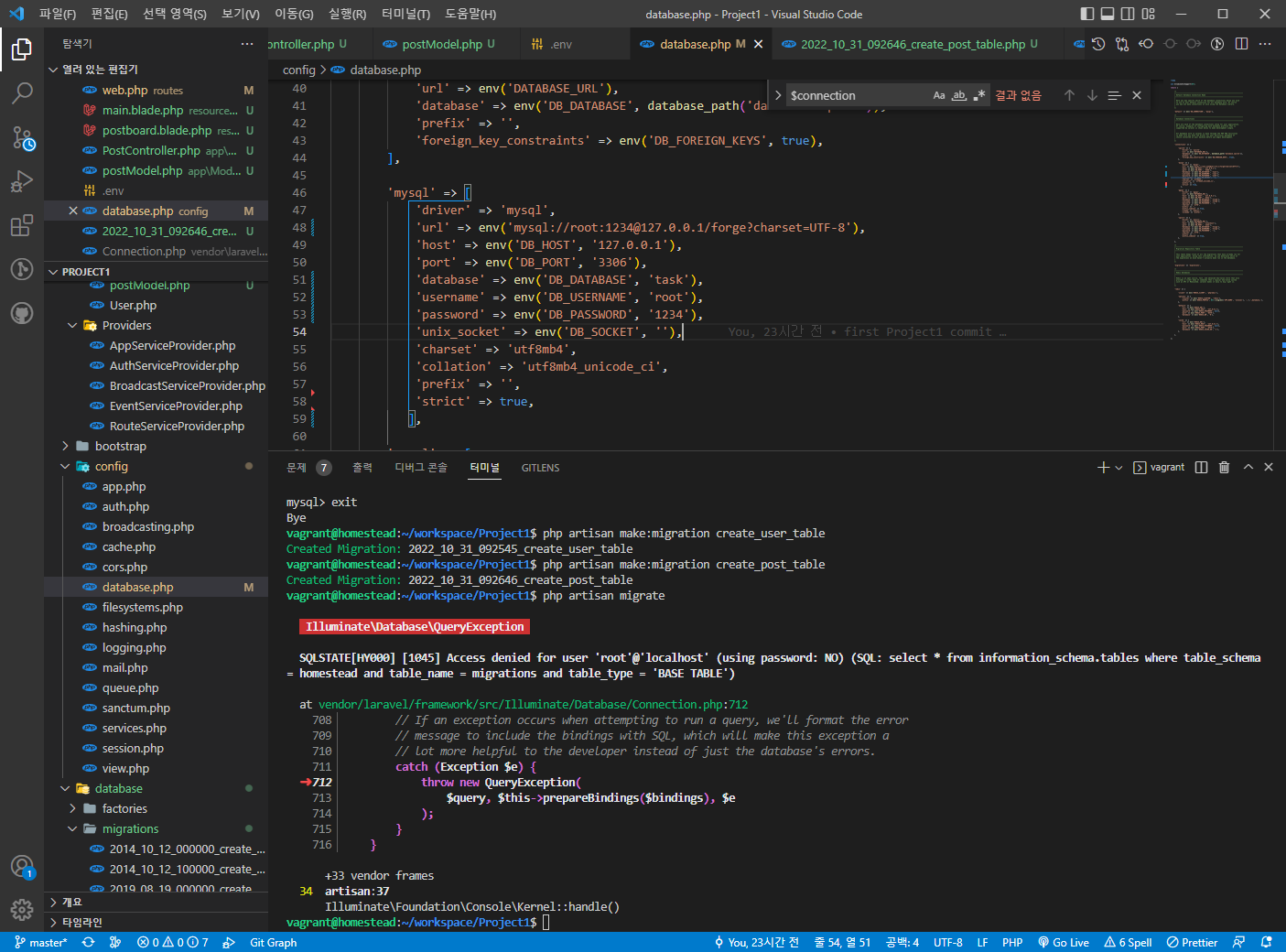Open the File menu
The height and width of the screenshot is (952, 1286).
(x=58, y=14)
